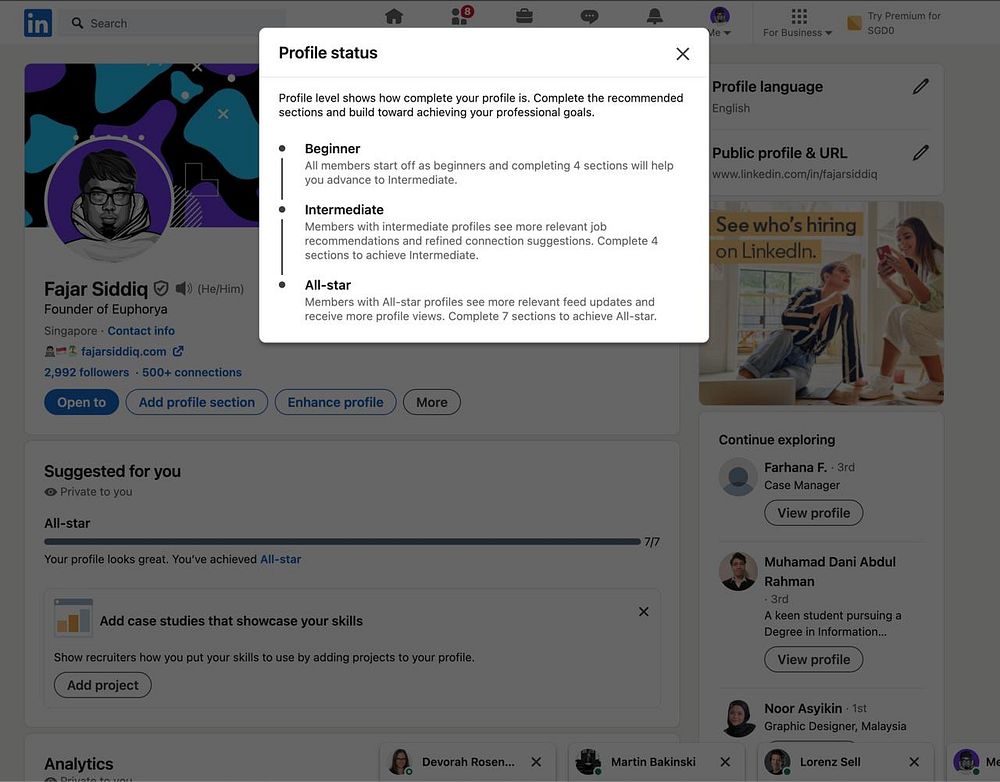
Task: Click the Add profile section button
Action: coord(196,402)
